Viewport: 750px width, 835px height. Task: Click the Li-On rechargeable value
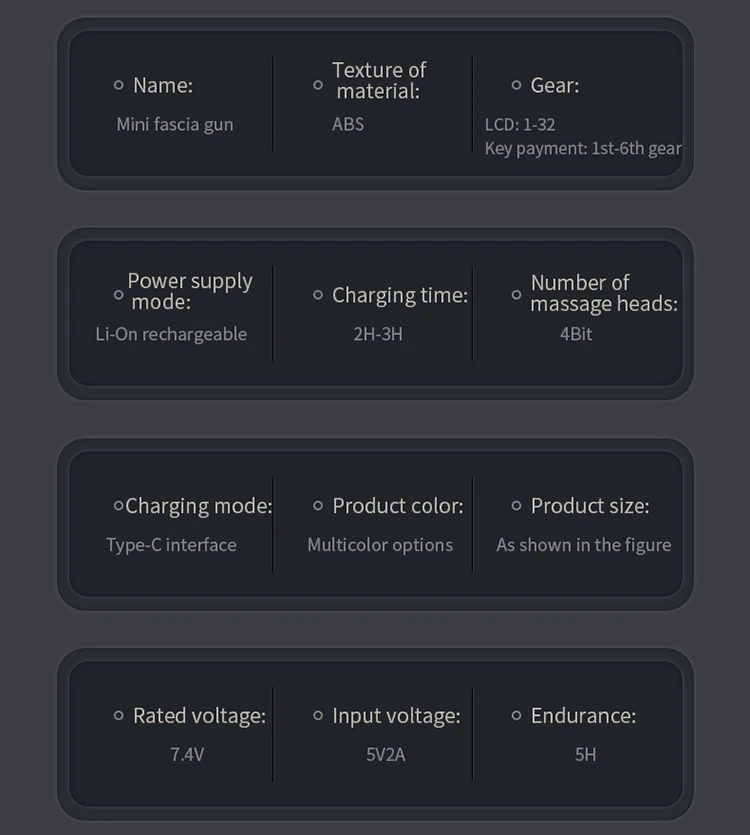[x=171, y=334]
